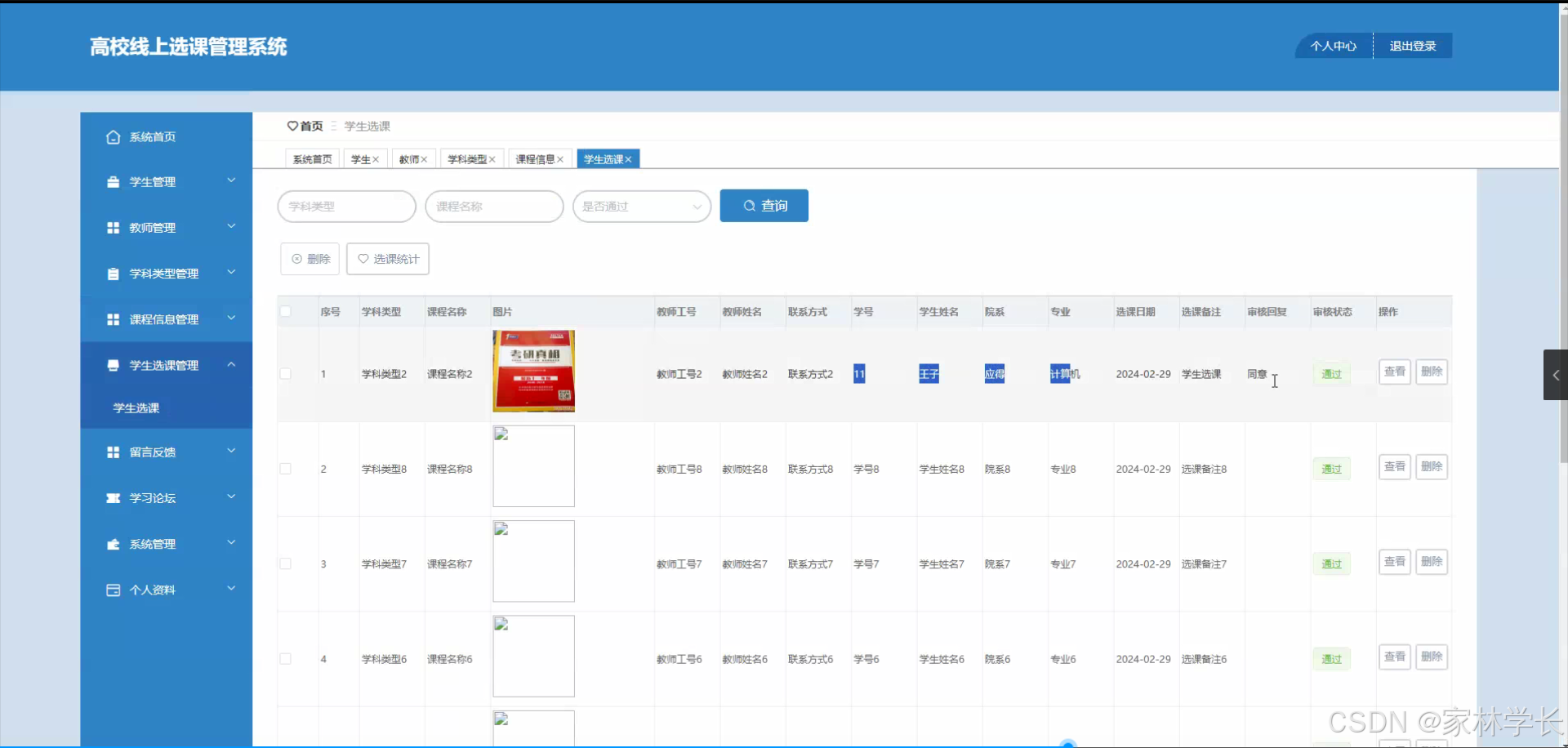Click 查看 for row 2 课程名称8

tap(1395, 466)
